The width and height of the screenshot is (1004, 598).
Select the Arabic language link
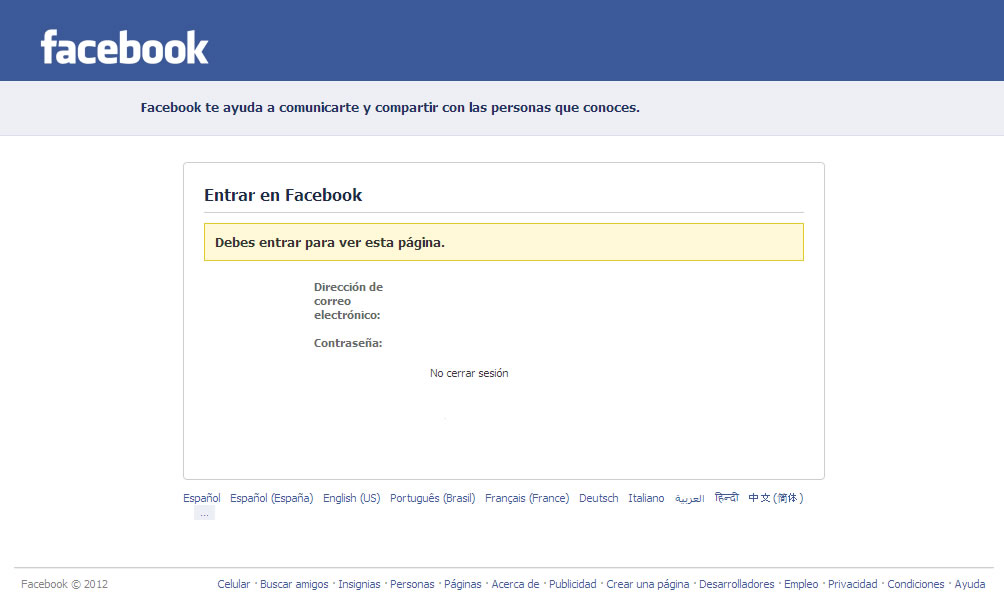[690, 498]
